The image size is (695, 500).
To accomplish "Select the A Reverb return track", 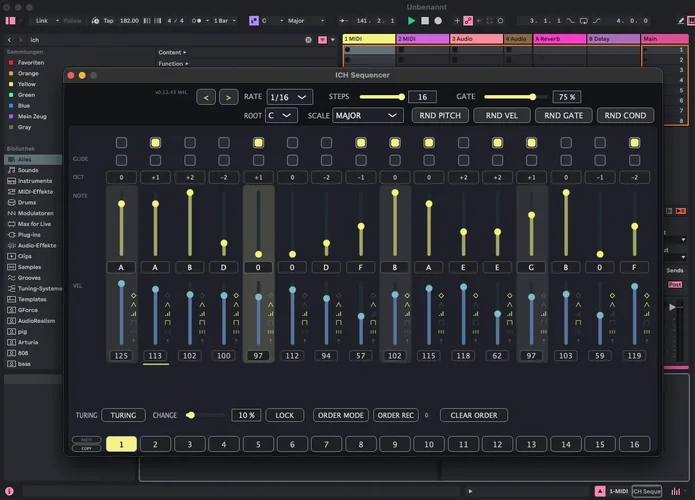I will (x=560, y=39).
